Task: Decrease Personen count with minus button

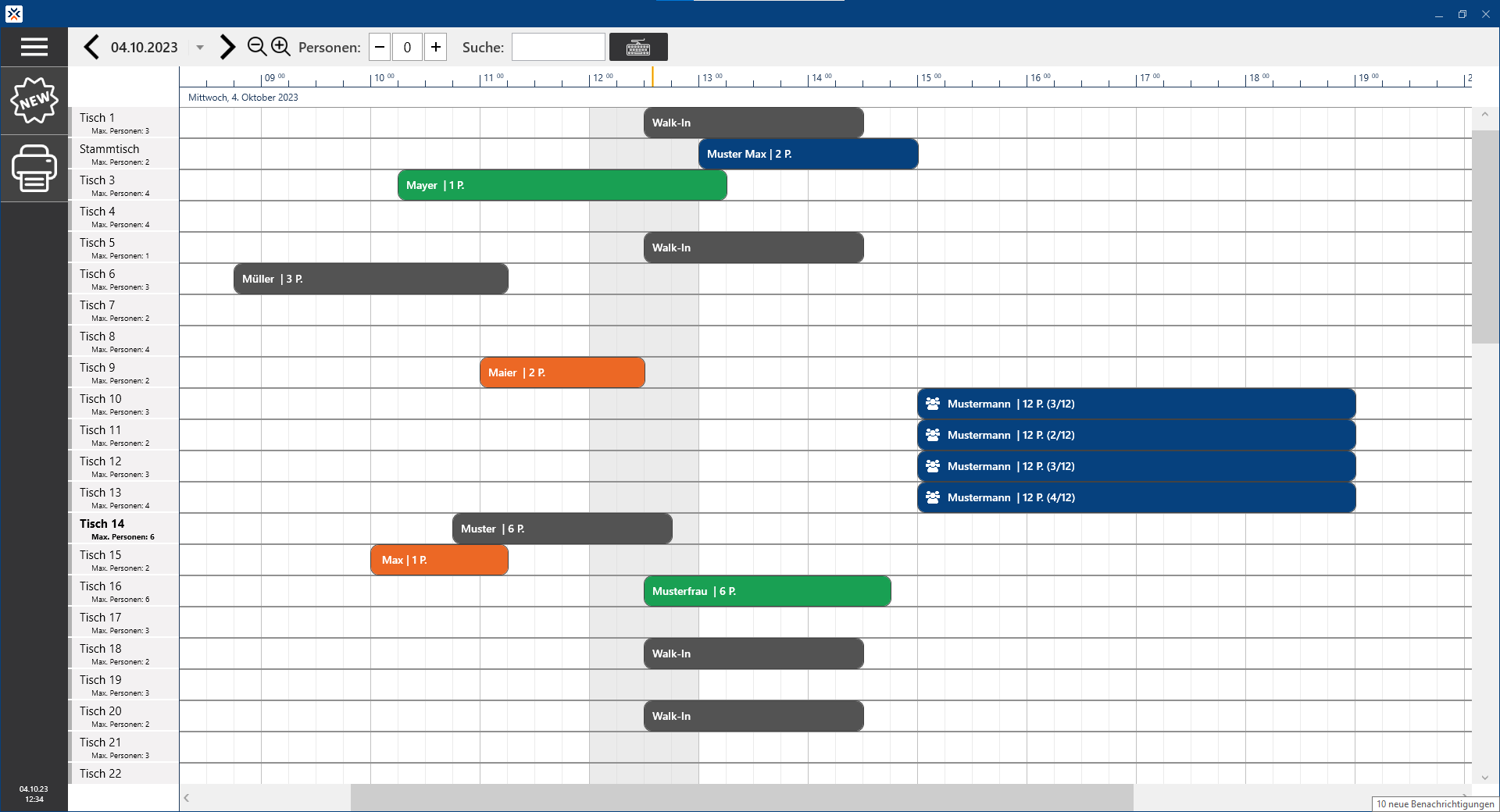Action: point(380,47)
